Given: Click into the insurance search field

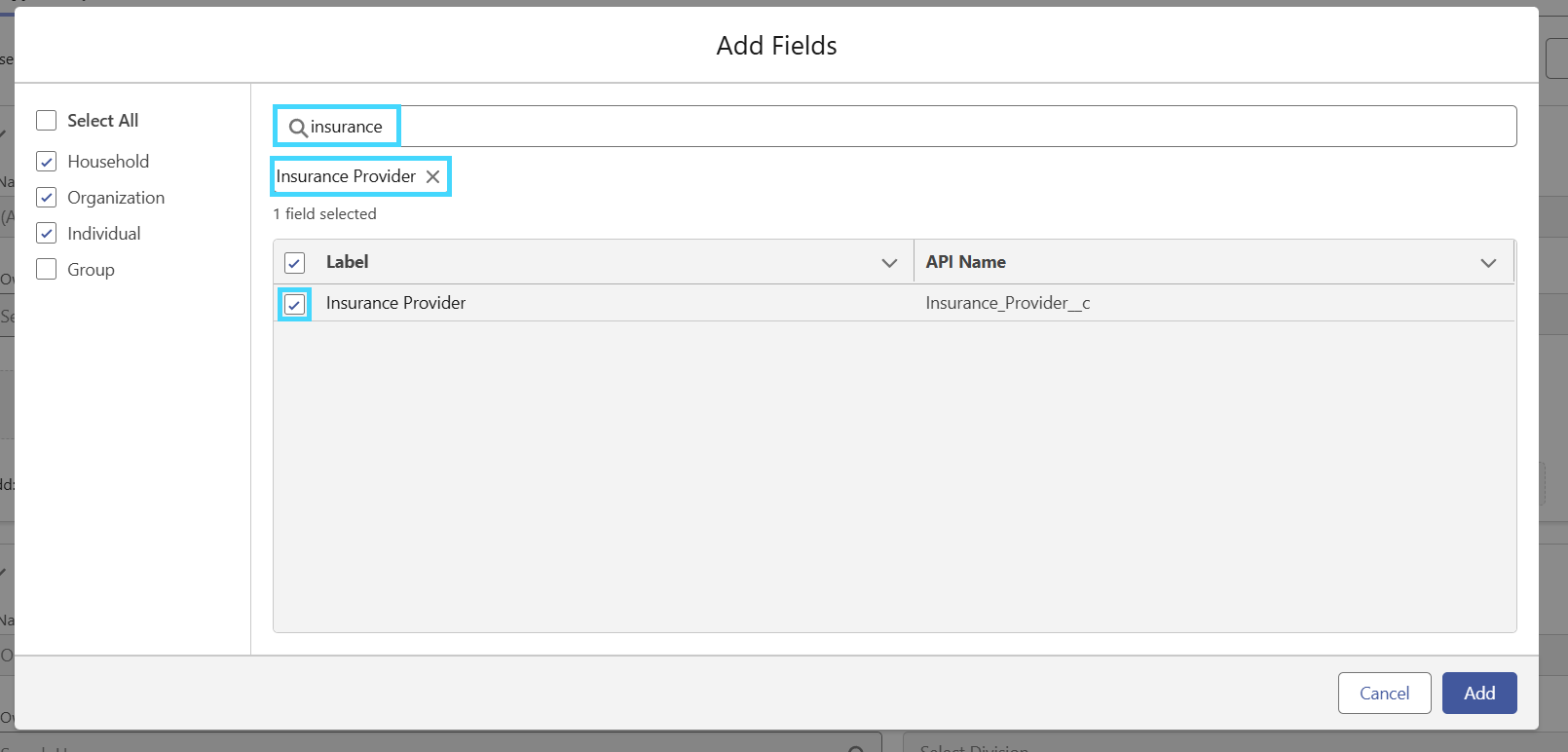Looking at the screenshot, I should pyautogui.click(x=895, y=127).
